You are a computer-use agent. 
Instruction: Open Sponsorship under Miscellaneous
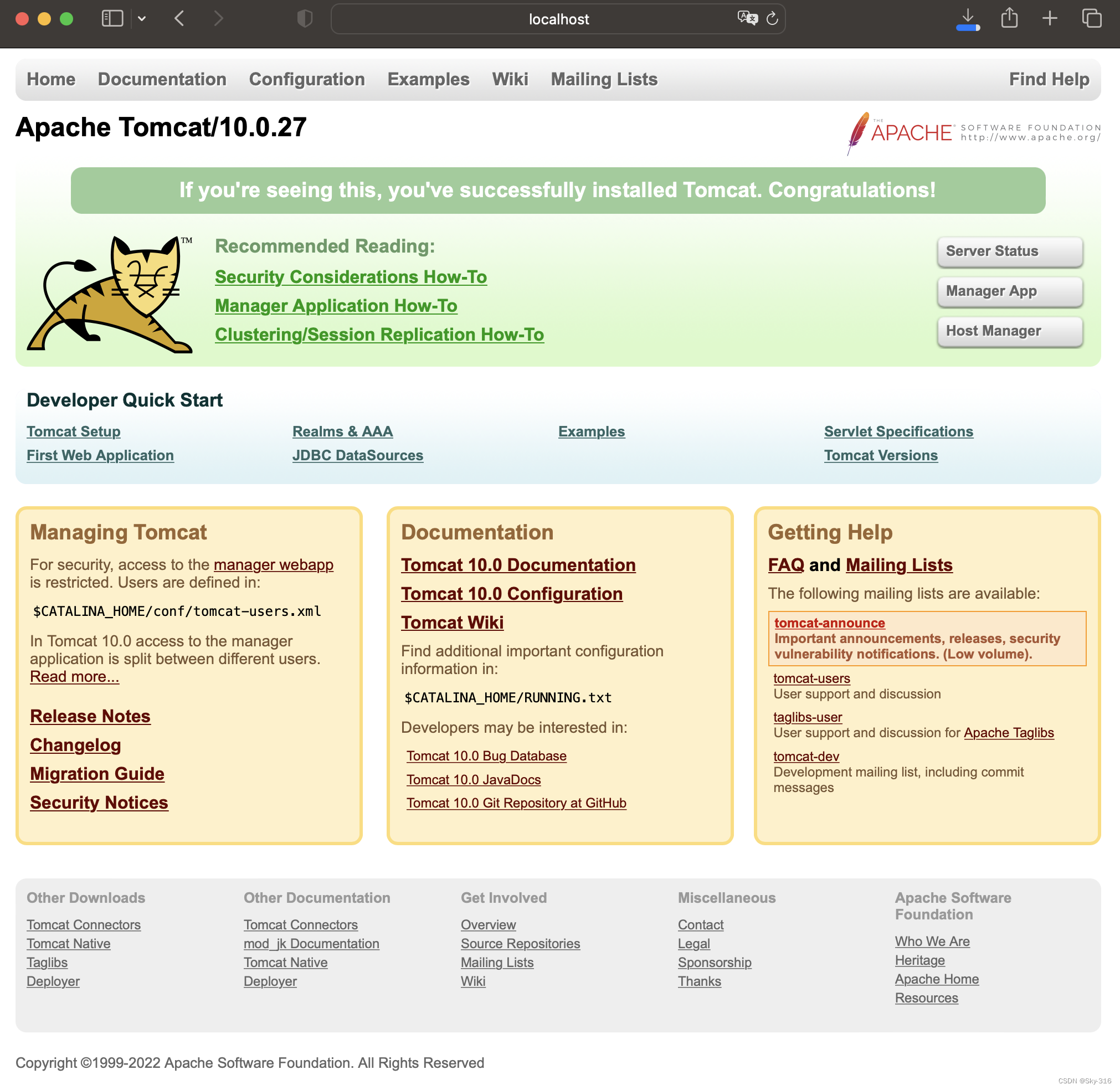[x=714, y=963]
